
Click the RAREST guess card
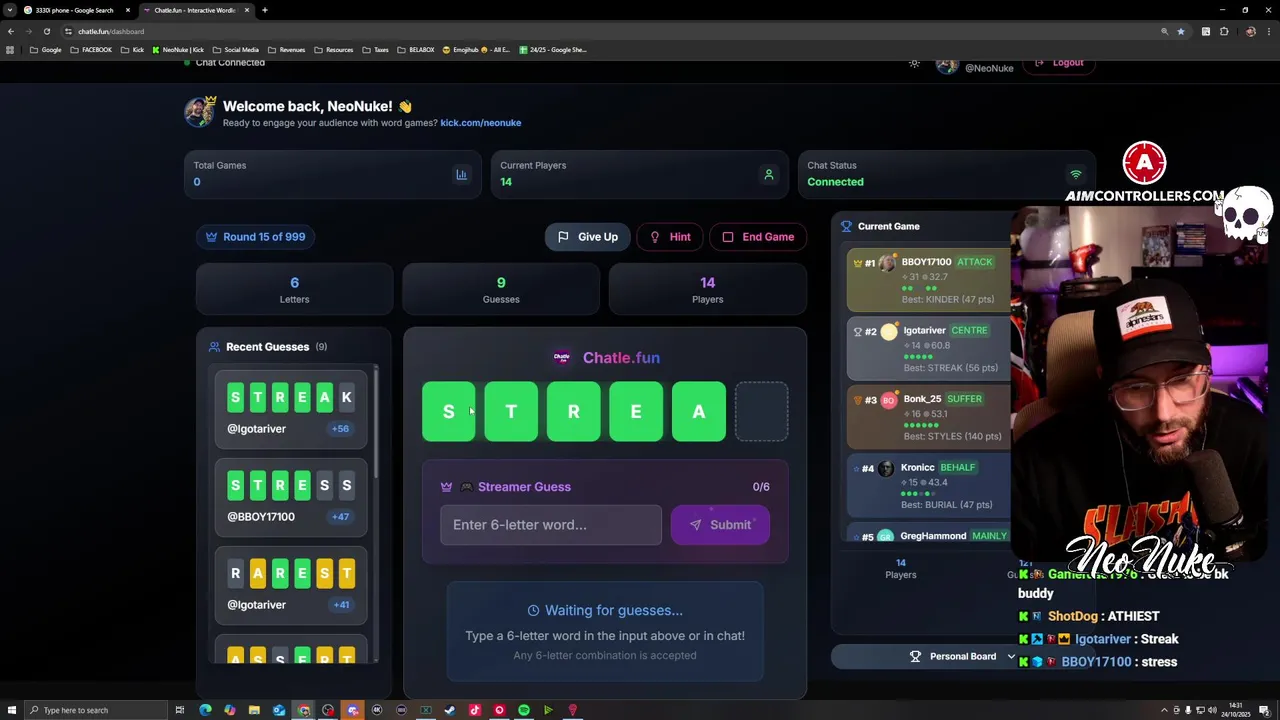[x=290, y=585]
